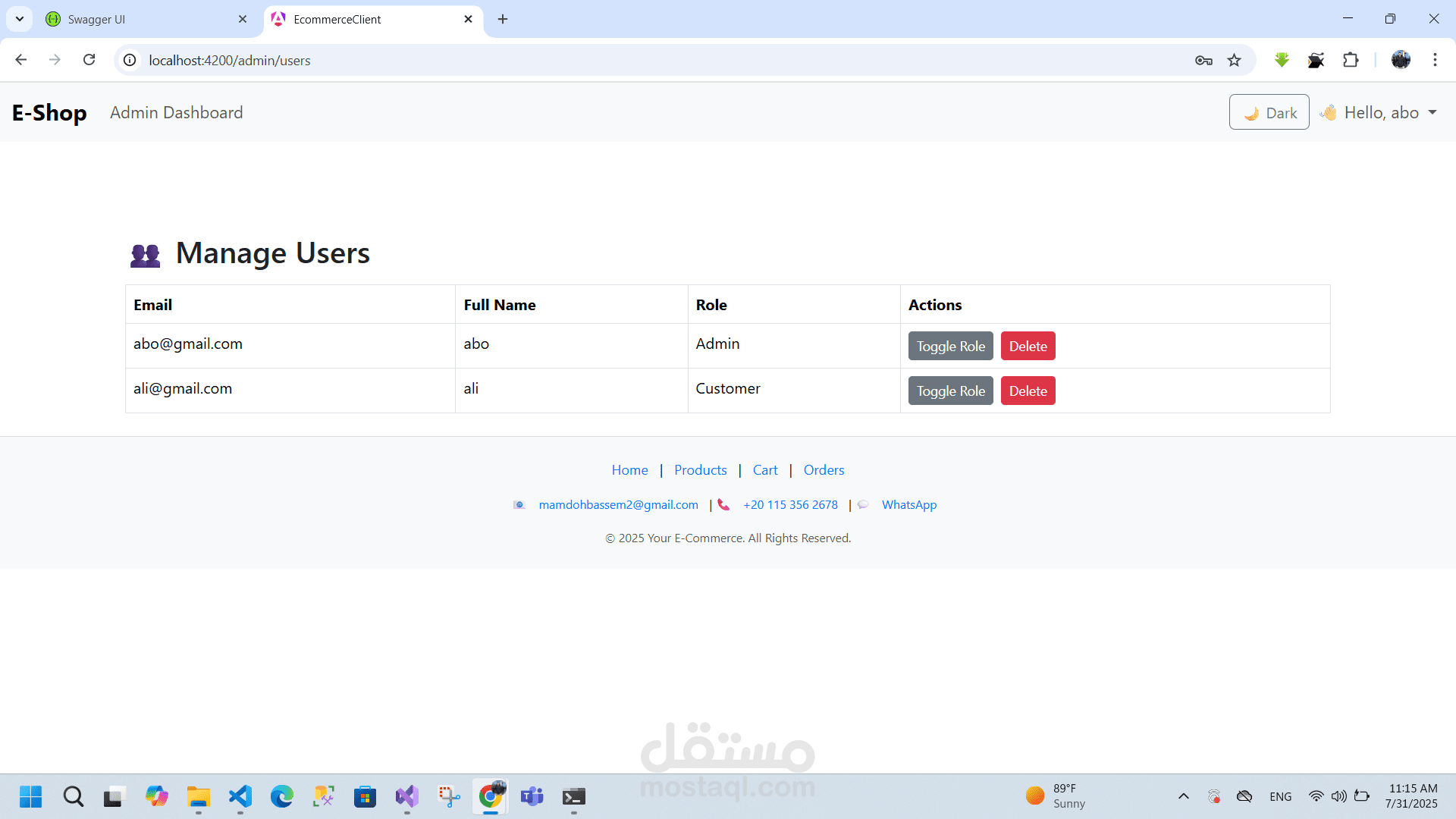
Task: Open the Products footer link
Action: pyautogui.click(x=700, y=470)
